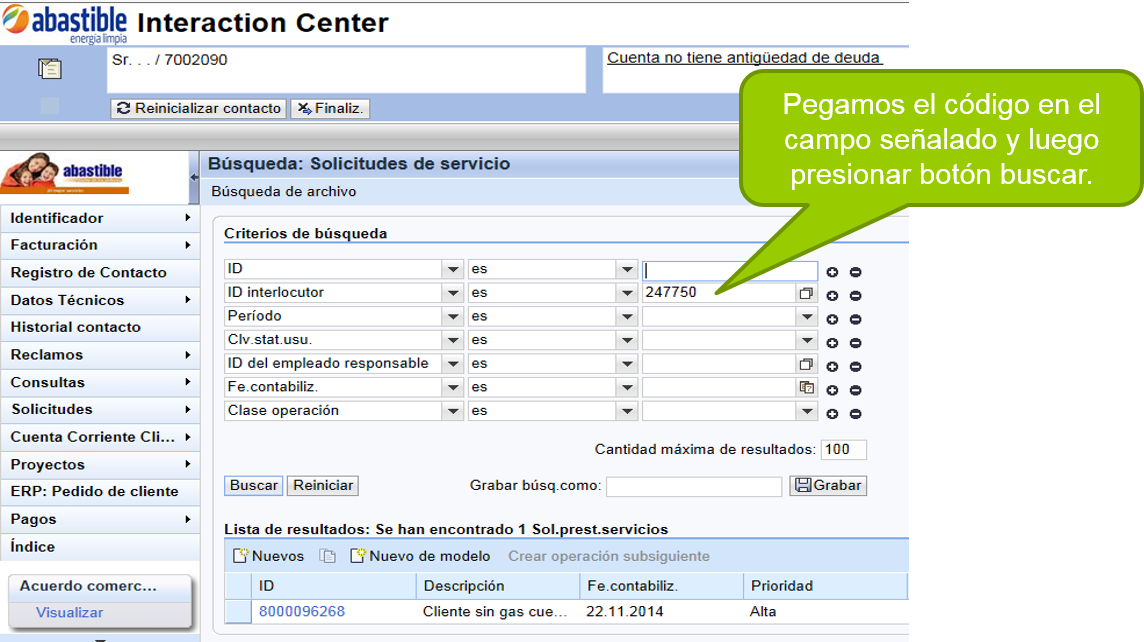Click the Reinicializar contacto button
The height and width of the screenshot is (642, 1144).
pyautogui.click(x=198, y=109)
